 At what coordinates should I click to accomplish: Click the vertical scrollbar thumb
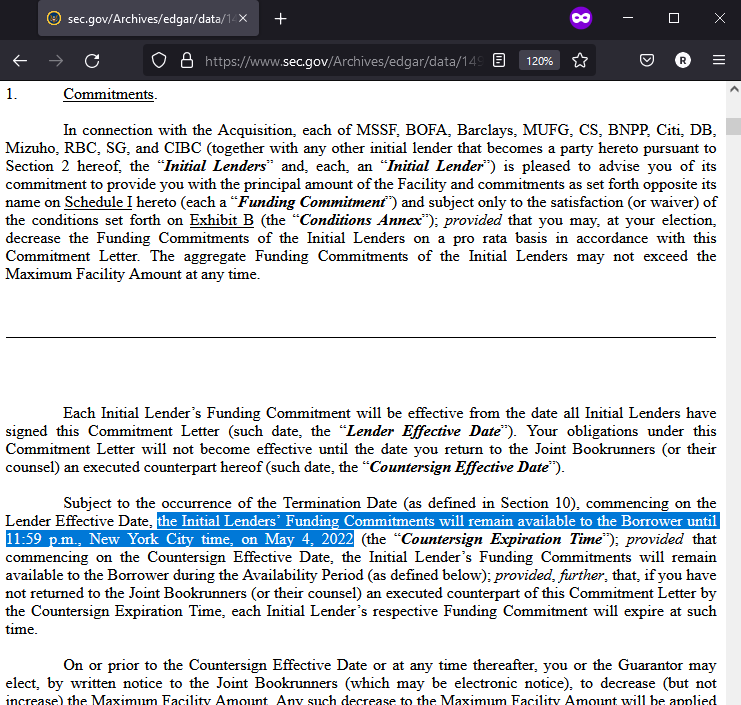click(733, 125)
